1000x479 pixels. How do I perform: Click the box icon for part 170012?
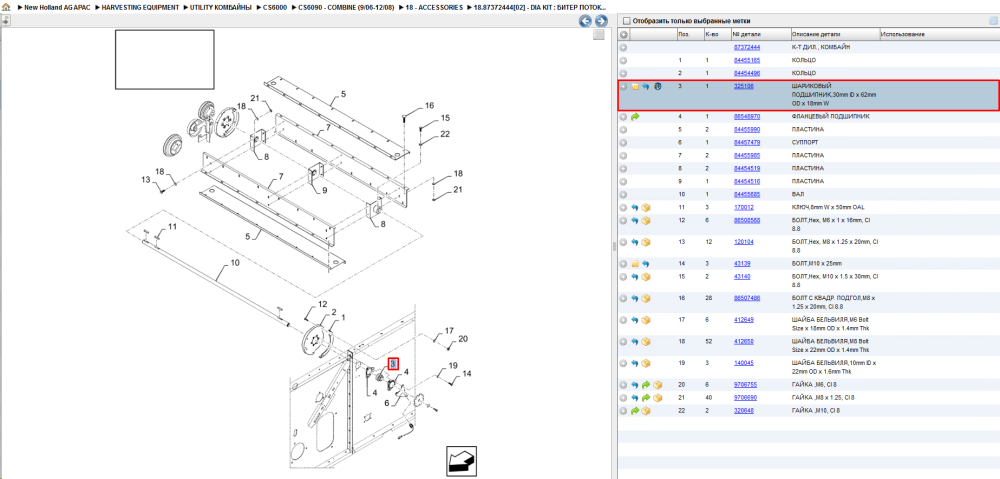click(x=646, y=208)
